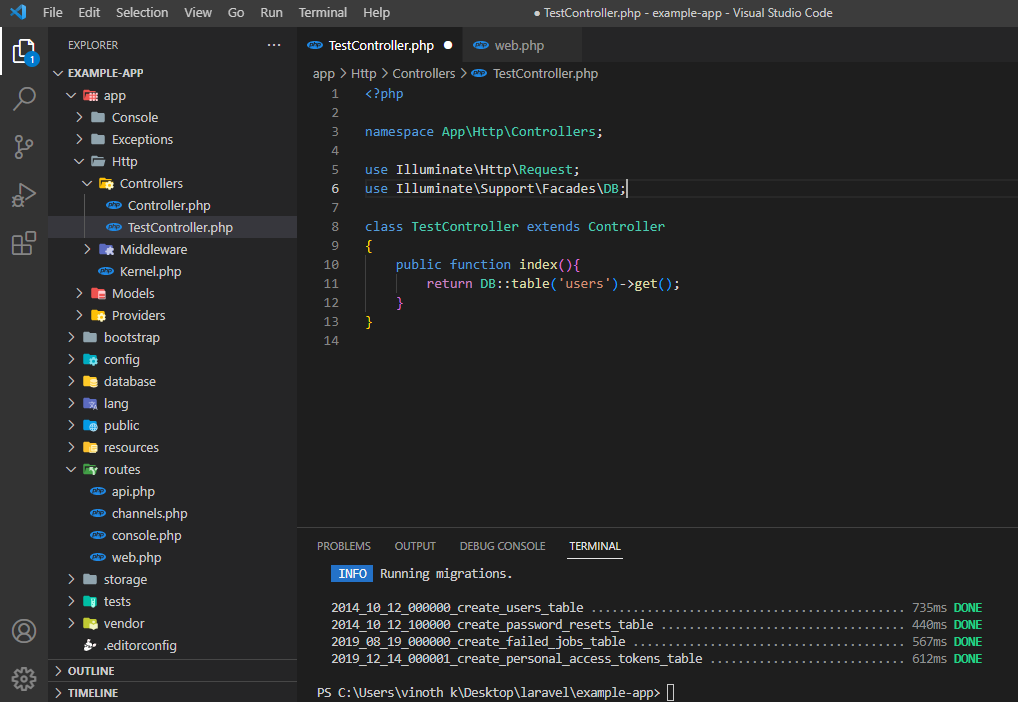Click Controllers in the breadcrumb path
1018x702 pixels.
(423, 73)
